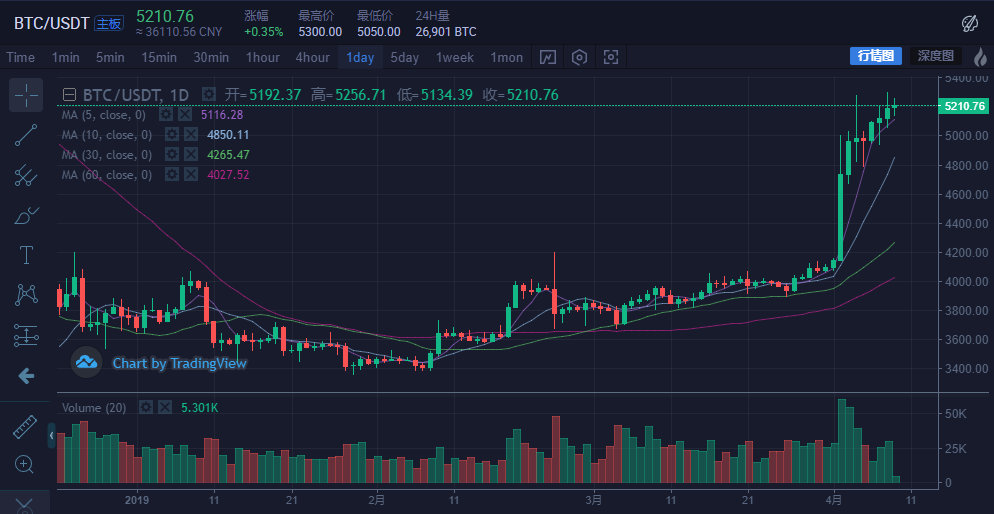This screenshot has width=994, height=514.
Task: Select the brush drawing tool
Action: tap(26, 215)
